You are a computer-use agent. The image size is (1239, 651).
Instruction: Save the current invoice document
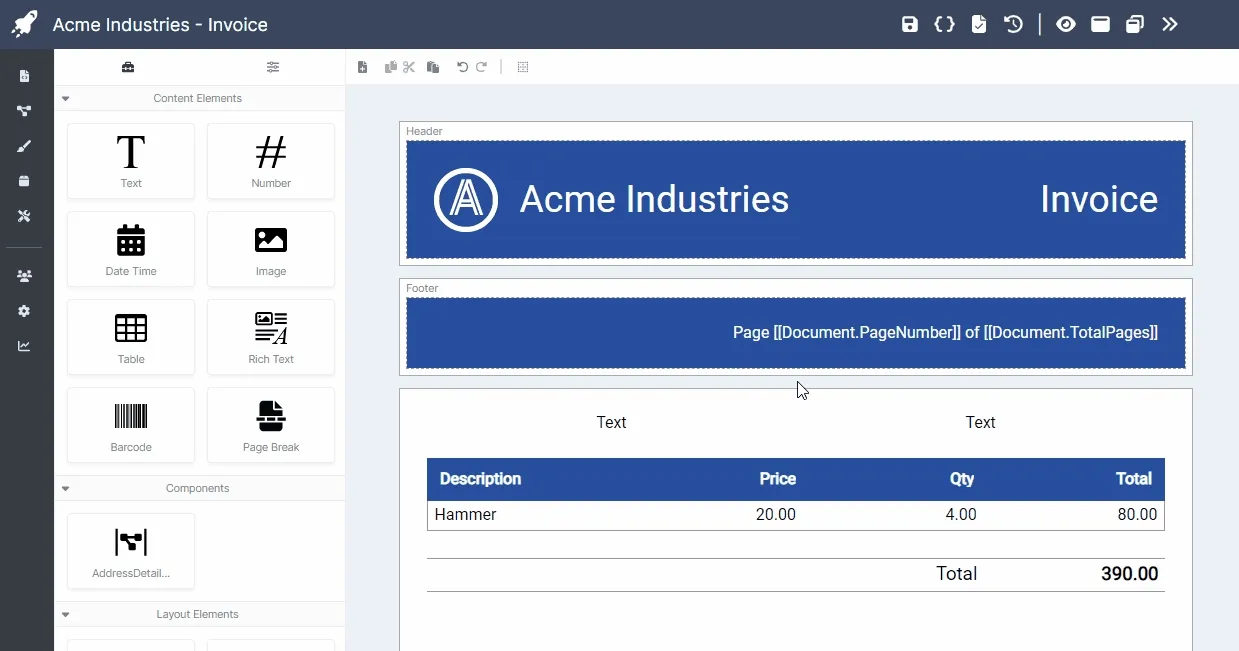tap(910, 24)
